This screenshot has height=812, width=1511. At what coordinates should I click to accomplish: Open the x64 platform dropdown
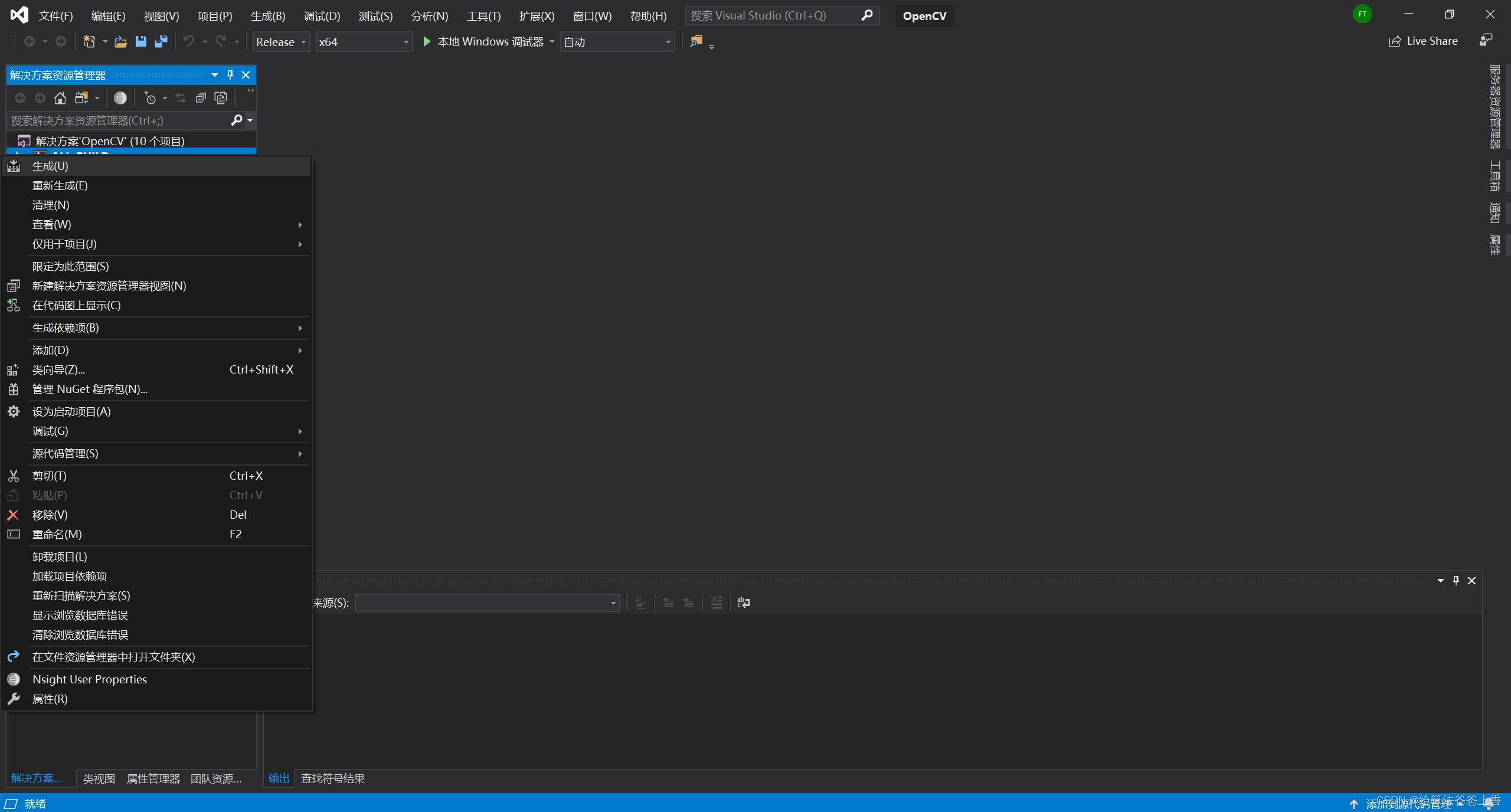coord(364,42)
